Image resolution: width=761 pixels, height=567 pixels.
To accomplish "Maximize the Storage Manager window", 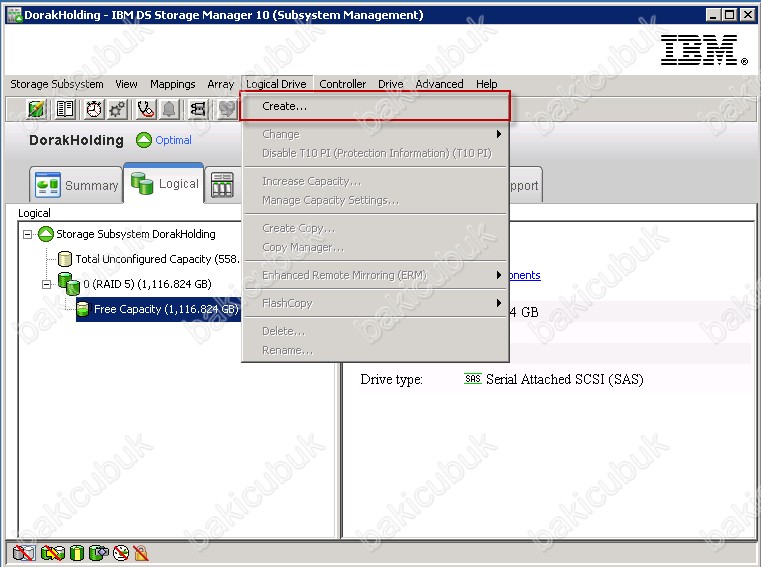I will coord(729,15).
